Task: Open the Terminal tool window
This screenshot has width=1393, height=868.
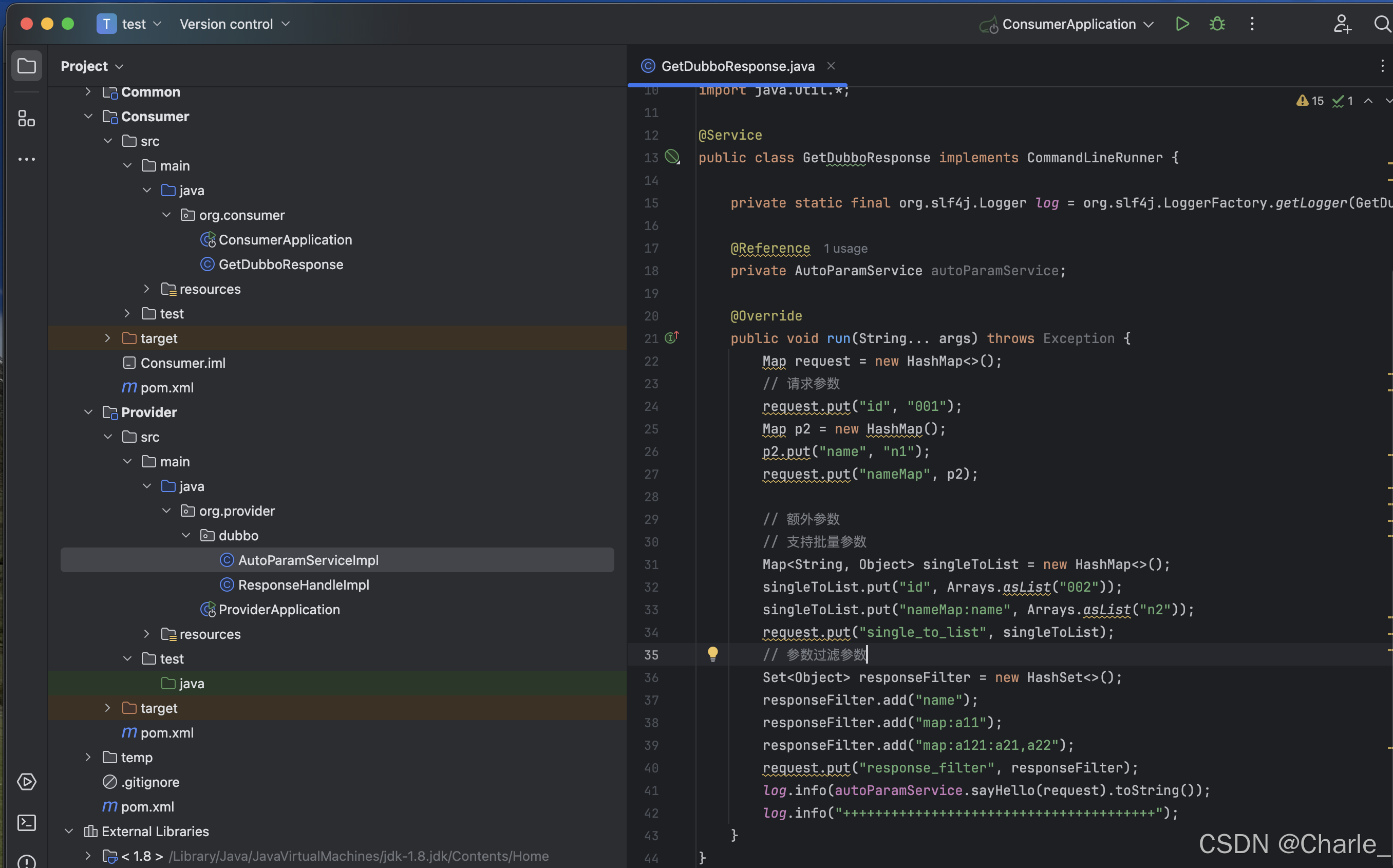Action: [26, 823]
